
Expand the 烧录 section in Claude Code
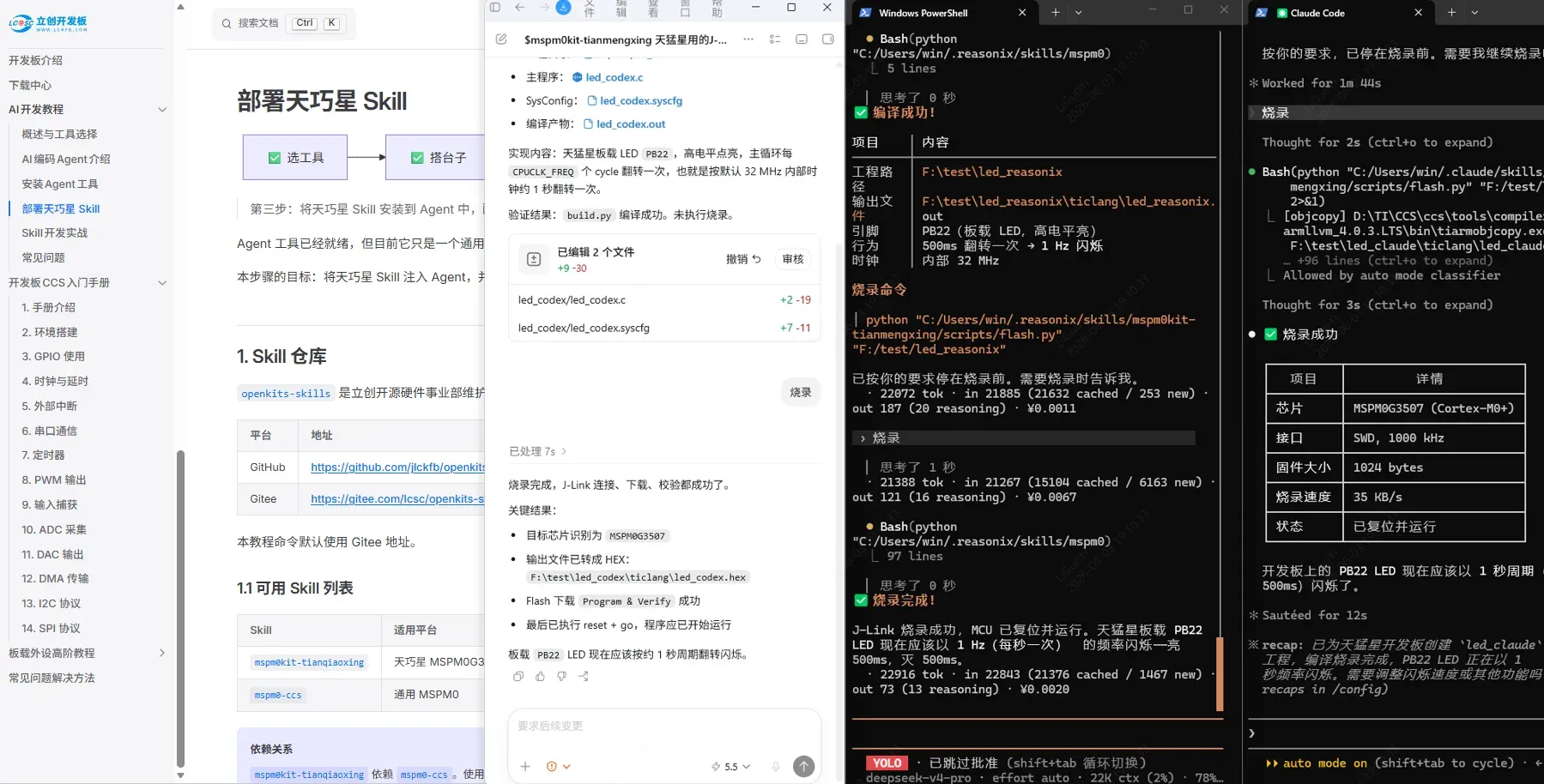1396,112
